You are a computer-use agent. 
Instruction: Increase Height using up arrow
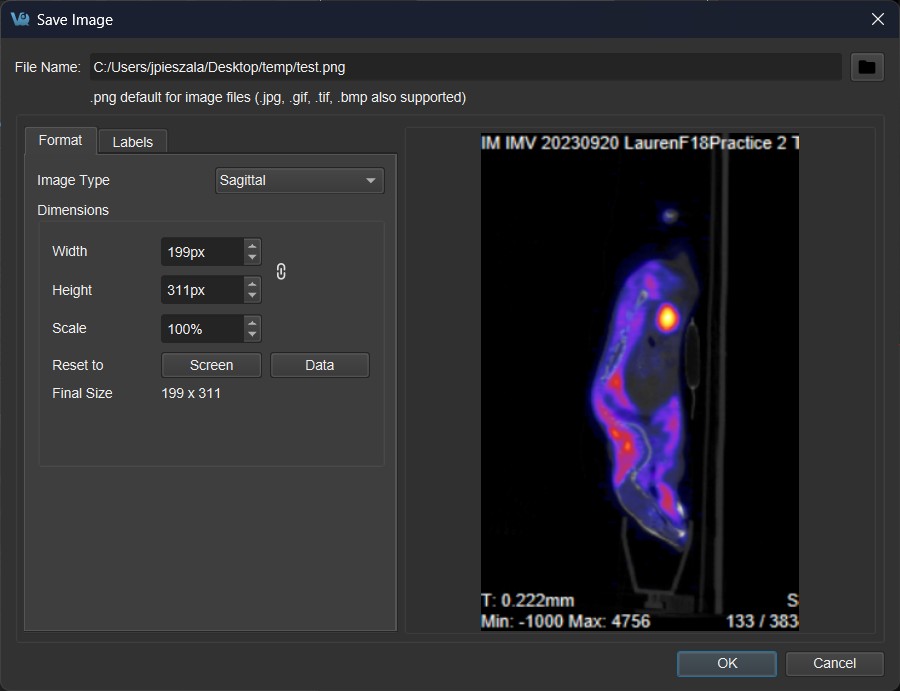(253, 283)
